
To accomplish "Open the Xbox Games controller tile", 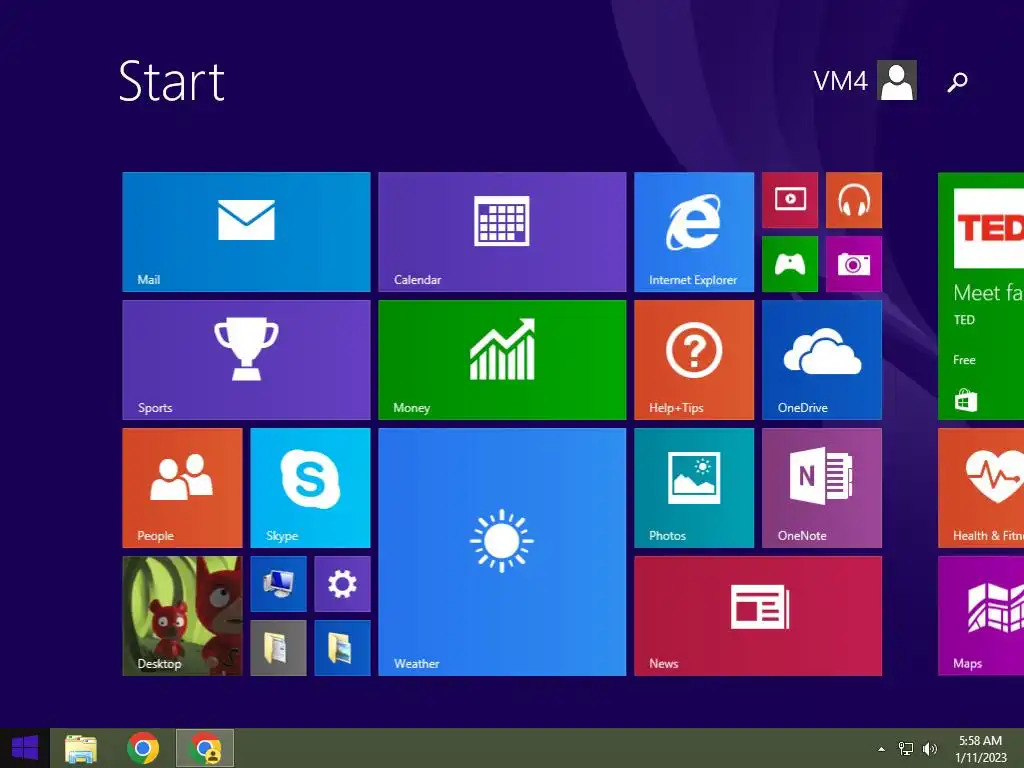I will pos(790,264).
